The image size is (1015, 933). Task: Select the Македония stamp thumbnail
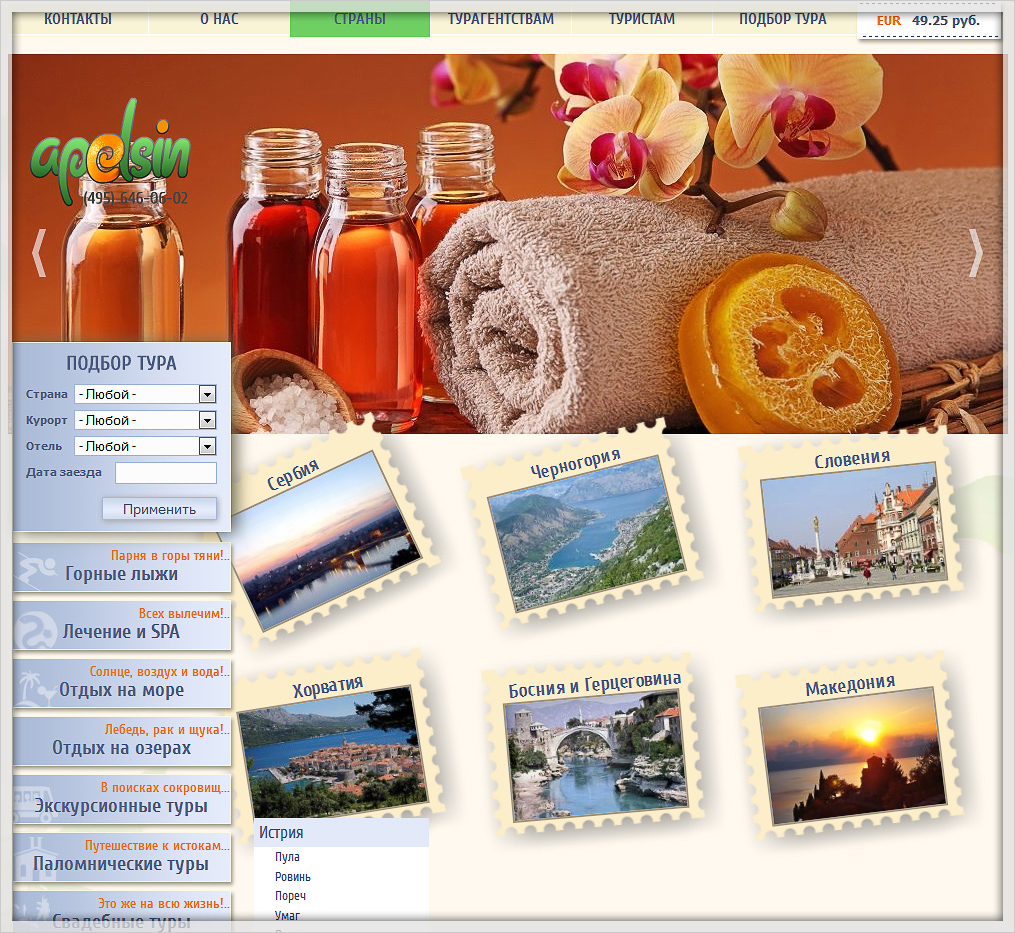tap(852, 750)
